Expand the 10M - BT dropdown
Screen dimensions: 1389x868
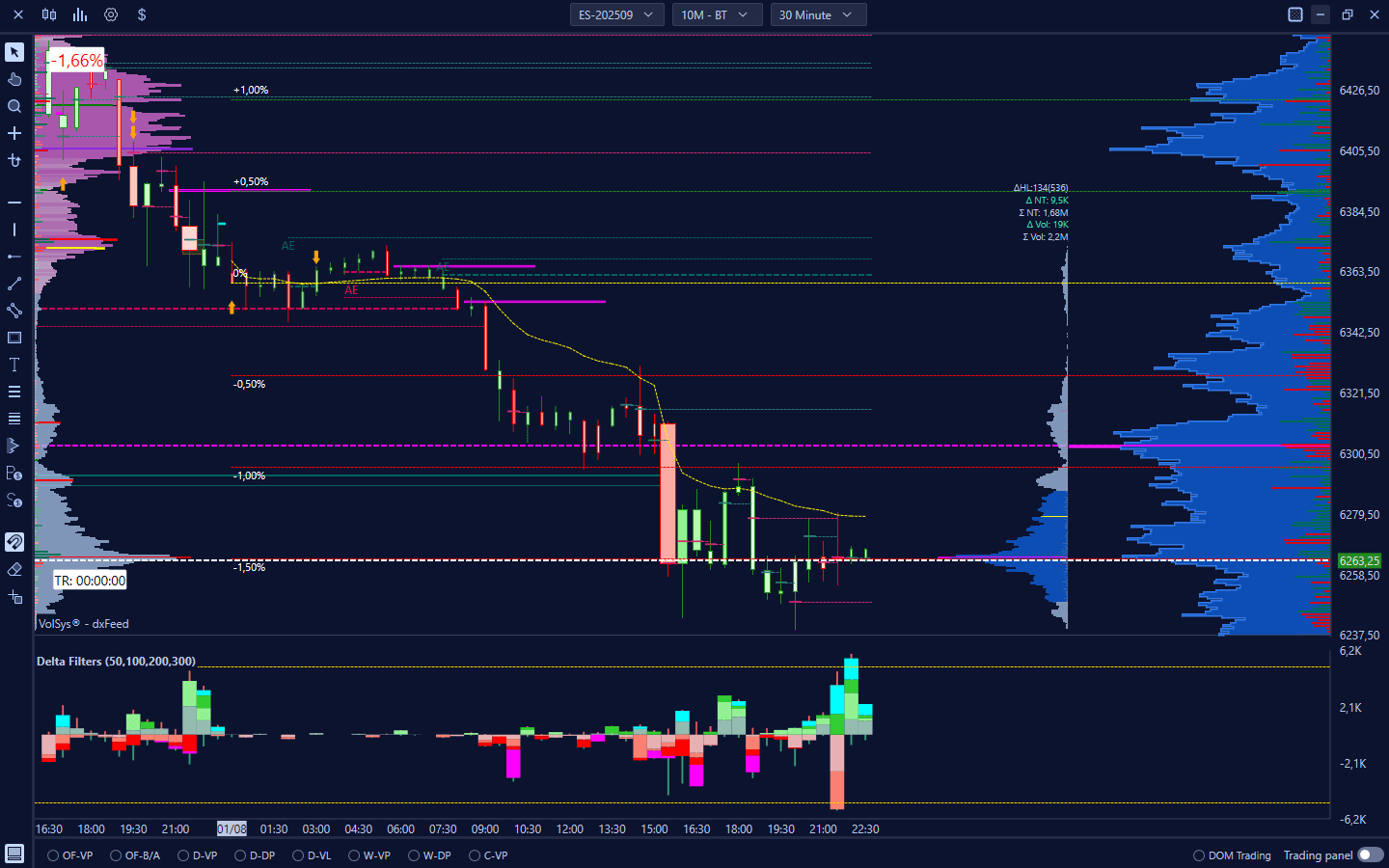[x=715, y=14]
